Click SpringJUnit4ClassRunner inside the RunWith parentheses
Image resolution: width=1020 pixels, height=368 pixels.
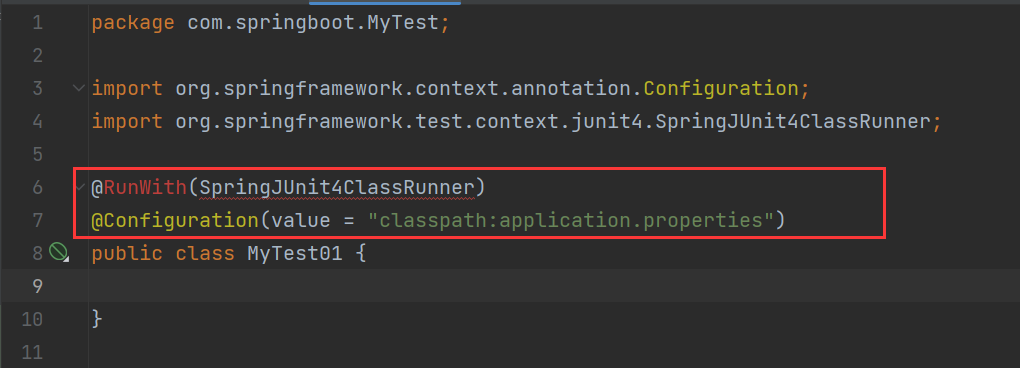pyautogui.click(x=337, y=188)
